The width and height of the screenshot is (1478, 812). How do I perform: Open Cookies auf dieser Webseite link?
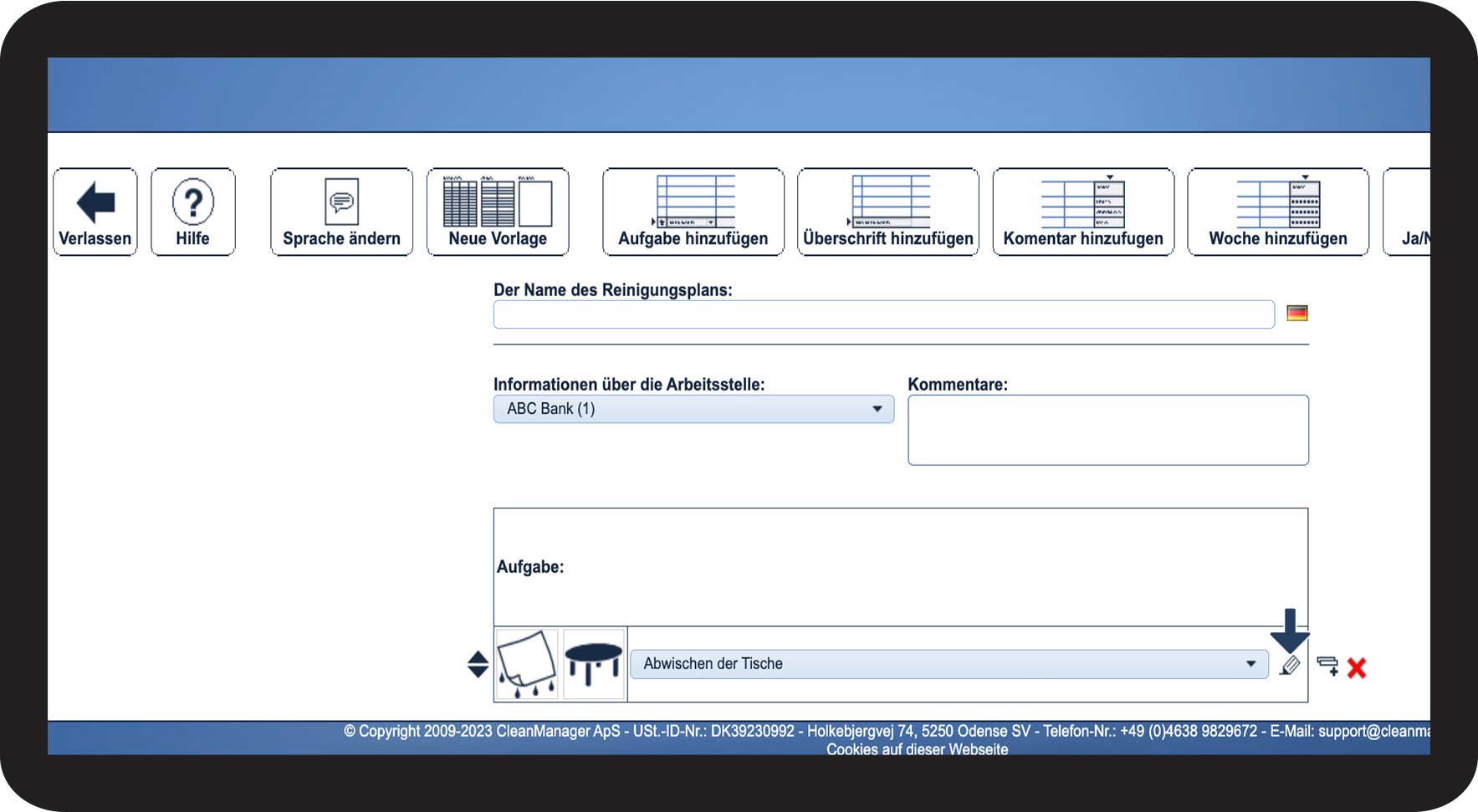pos(918,749)
